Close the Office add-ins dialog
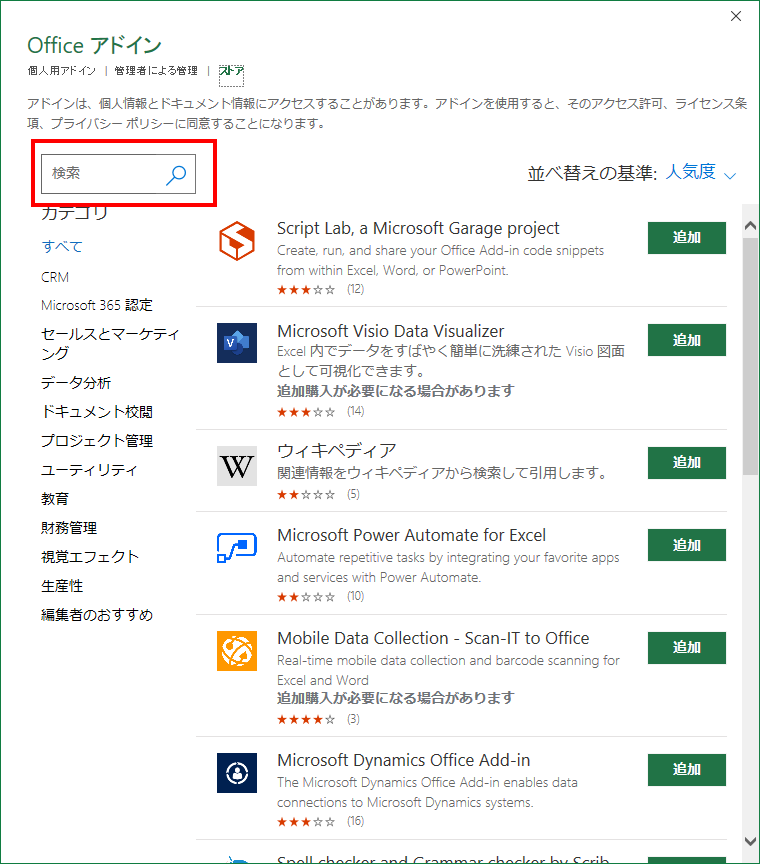The height and width of the screenshot is (864, 760). [x=736, y=16]
